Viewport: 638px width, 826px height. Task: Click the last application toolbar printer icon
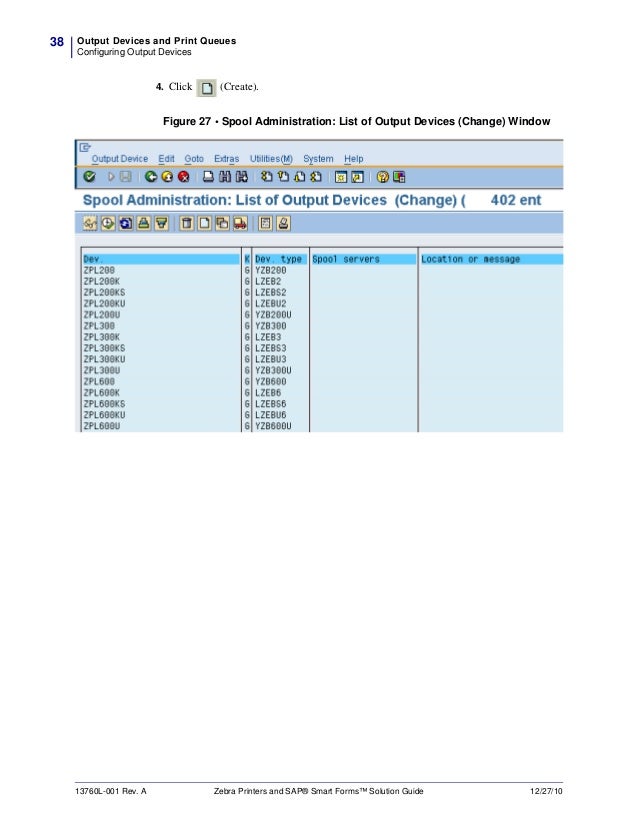point(283,223)
